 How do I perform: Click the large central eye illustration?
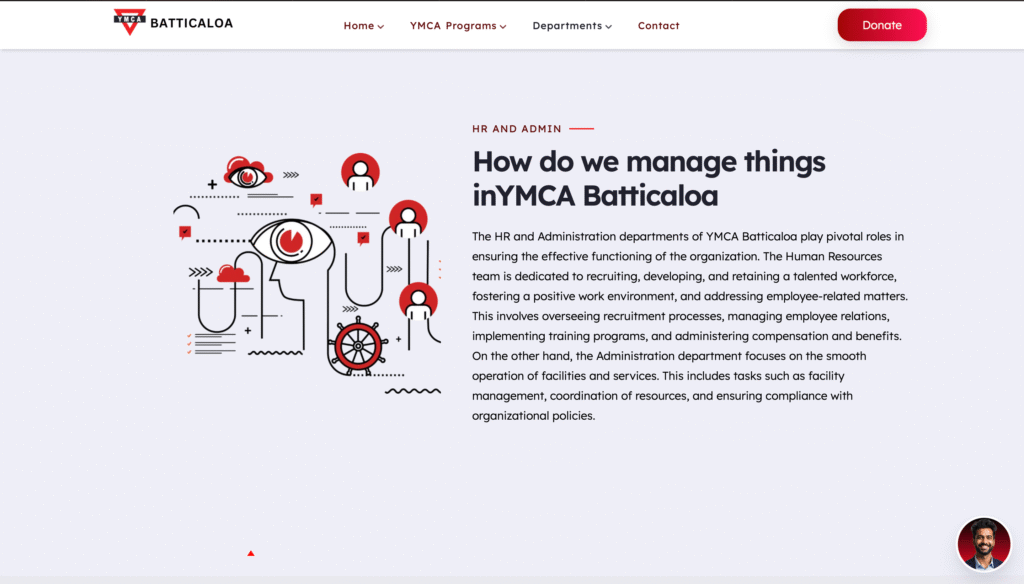coord(289,240)
